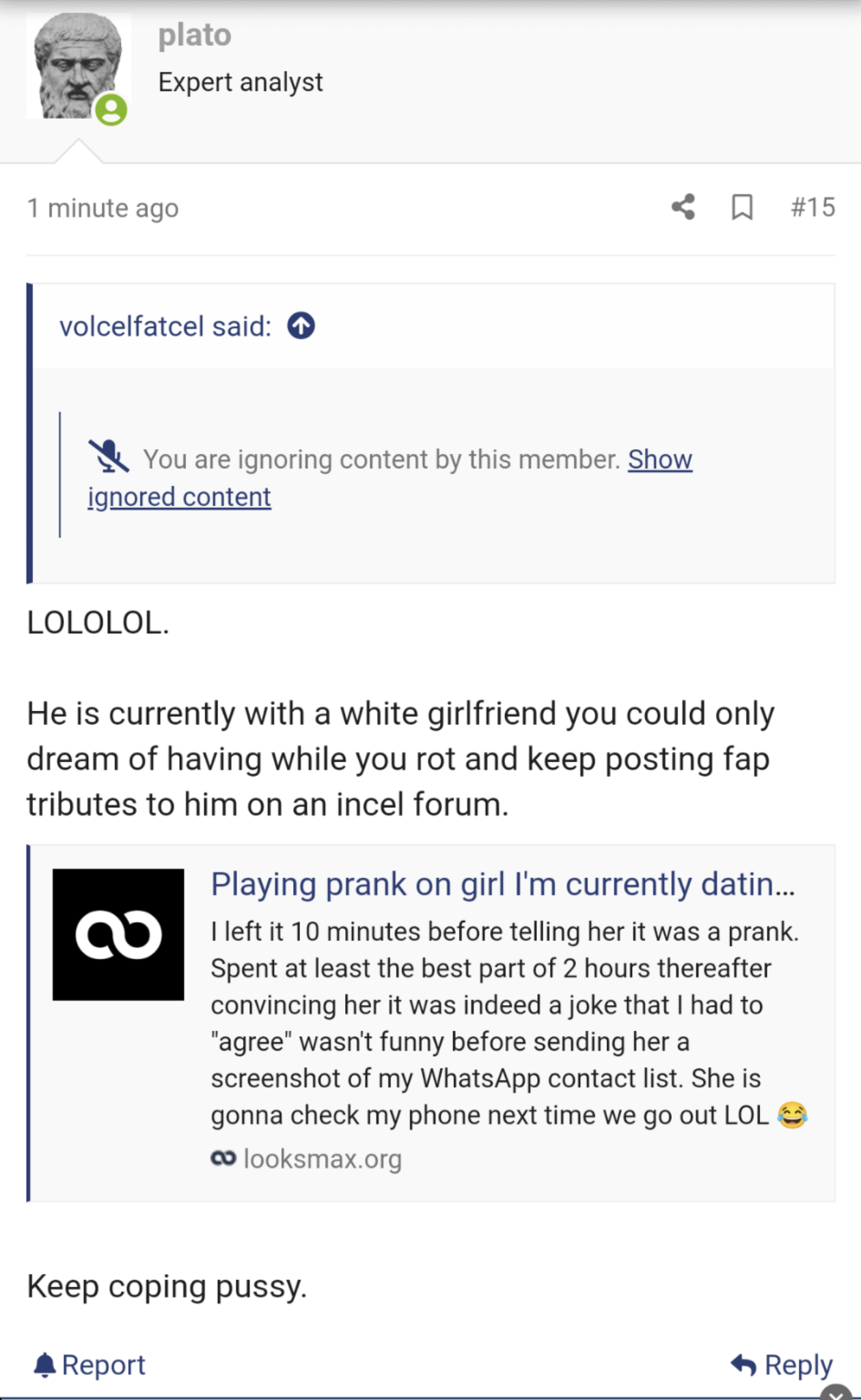861x1400 pixels.
Task: Dismiss the overlay with bottom close button
Action: tap(836, 1392)
